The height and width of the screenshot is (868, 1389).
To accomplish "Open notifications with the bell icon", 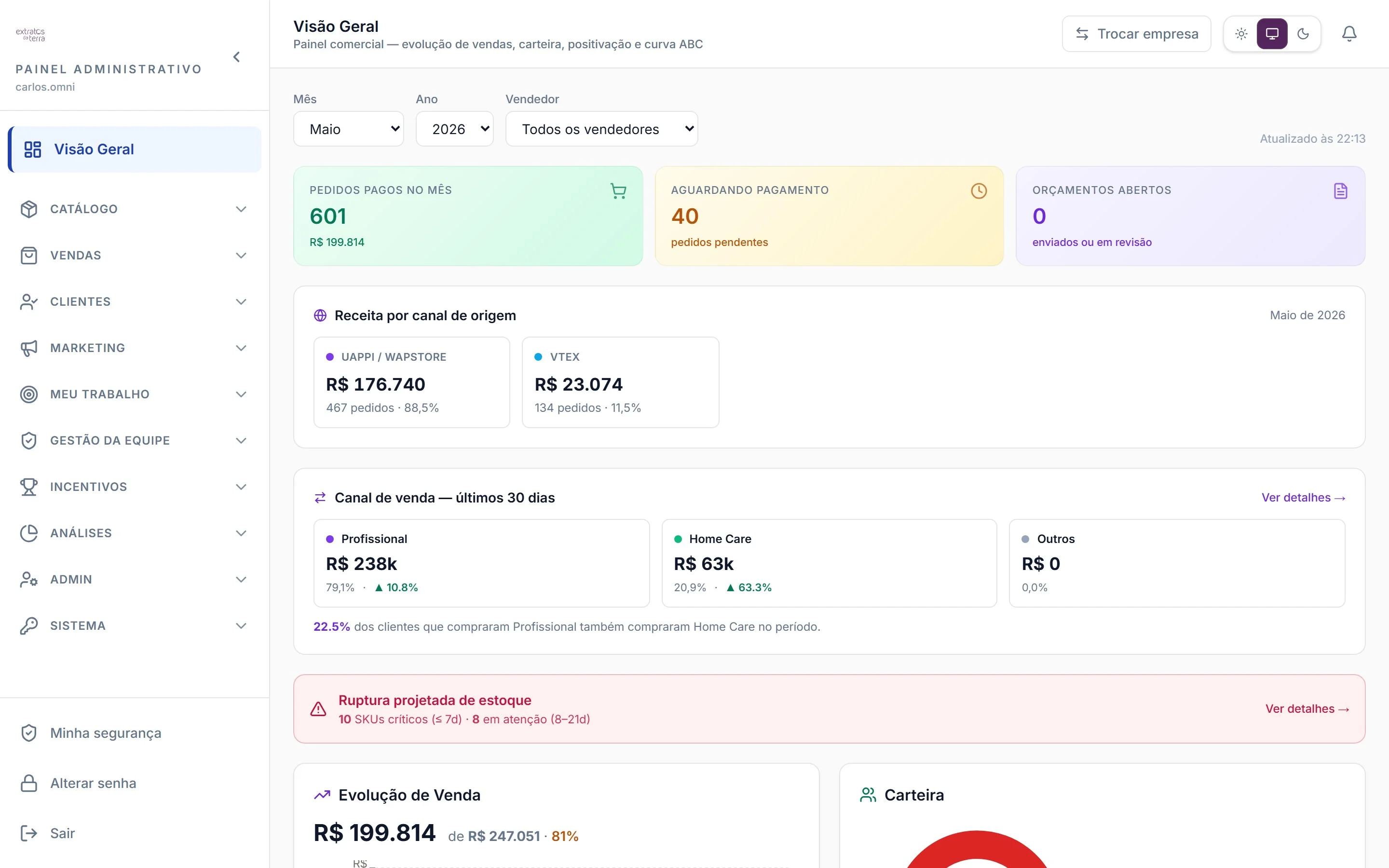I will point(1349,34).
